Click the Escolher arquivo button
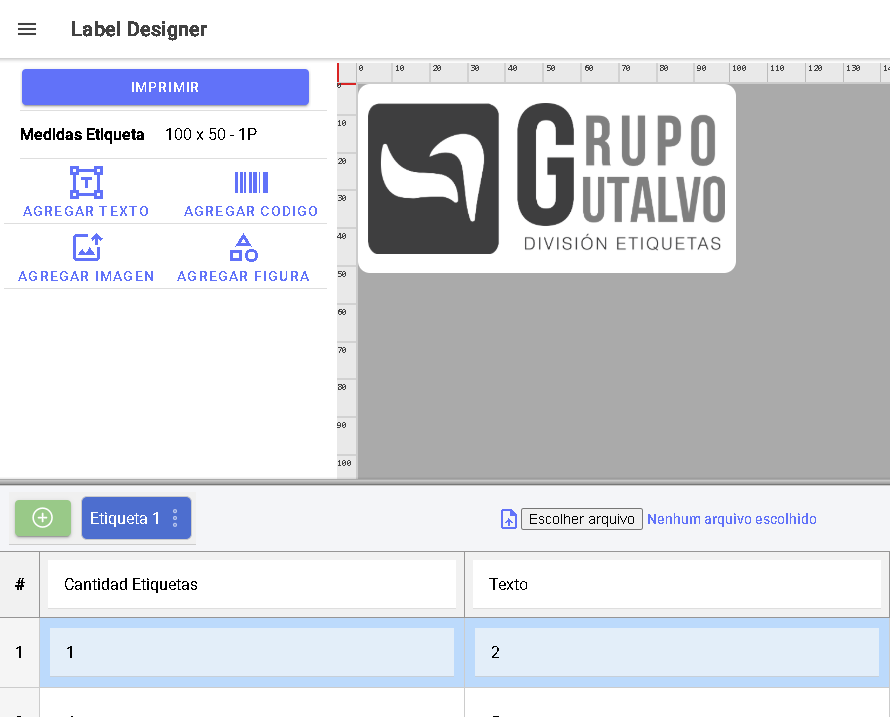 click(x=581, y=519)
